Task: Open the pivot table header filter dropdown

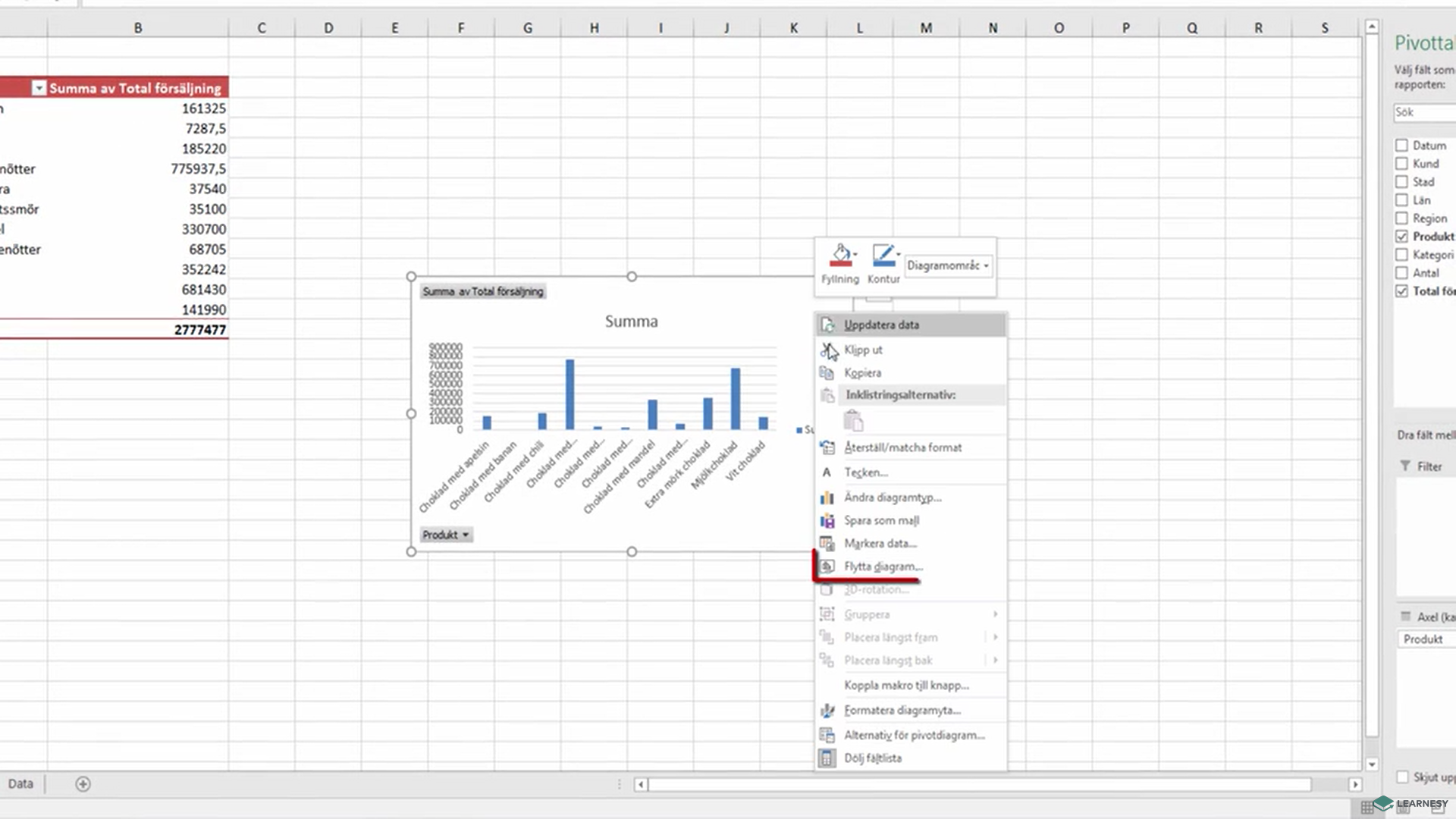Action: click(x=39, y=88)
